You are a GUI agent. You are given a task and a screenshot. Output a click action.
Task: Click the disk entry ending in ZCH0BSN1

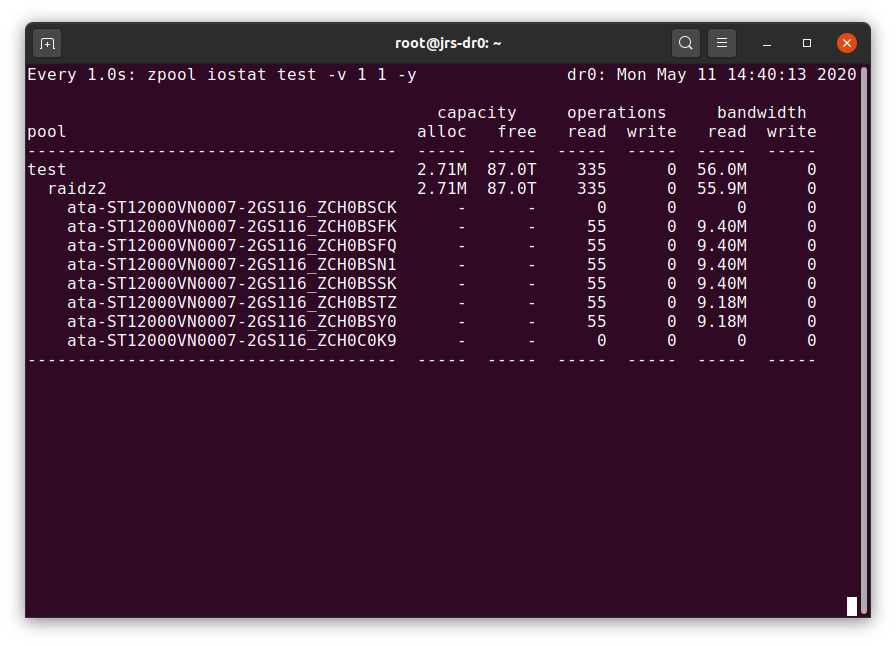coord(231,265)
